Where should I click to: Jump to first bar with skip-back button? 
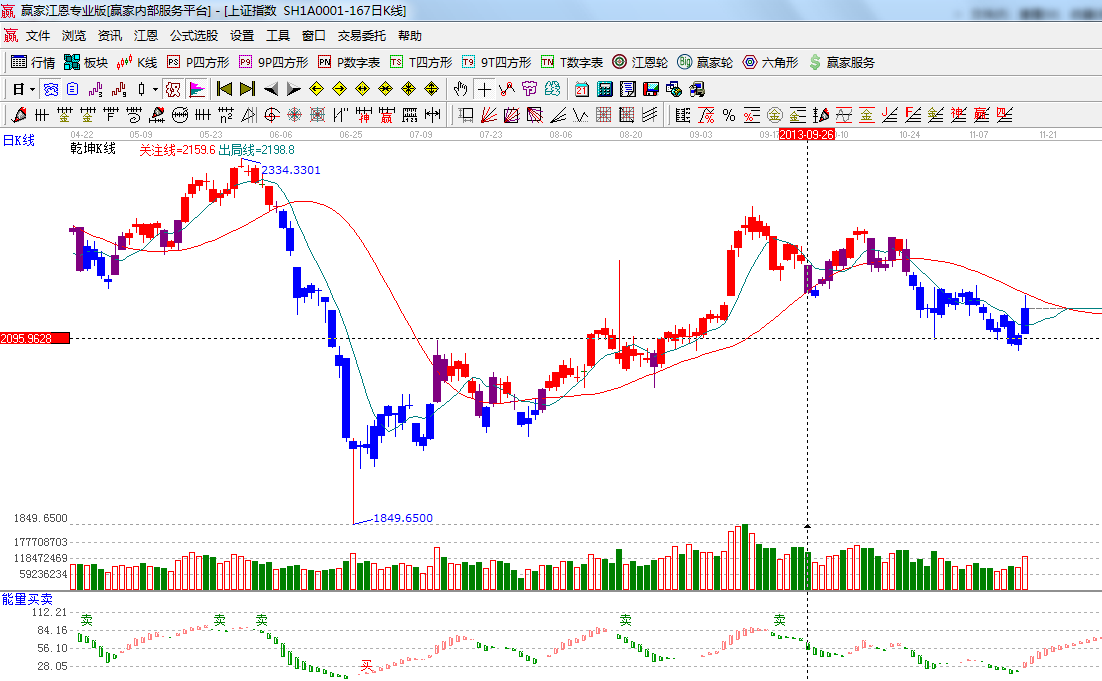[x=224, y=89]
